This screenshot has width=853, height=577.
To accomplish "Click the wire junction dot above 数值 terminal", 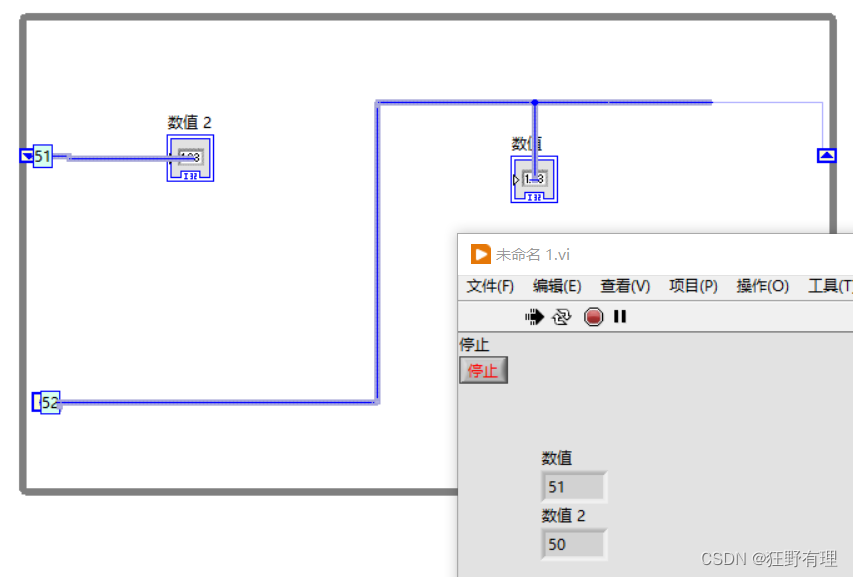I will pyautogui.click(x=535, y=102).
